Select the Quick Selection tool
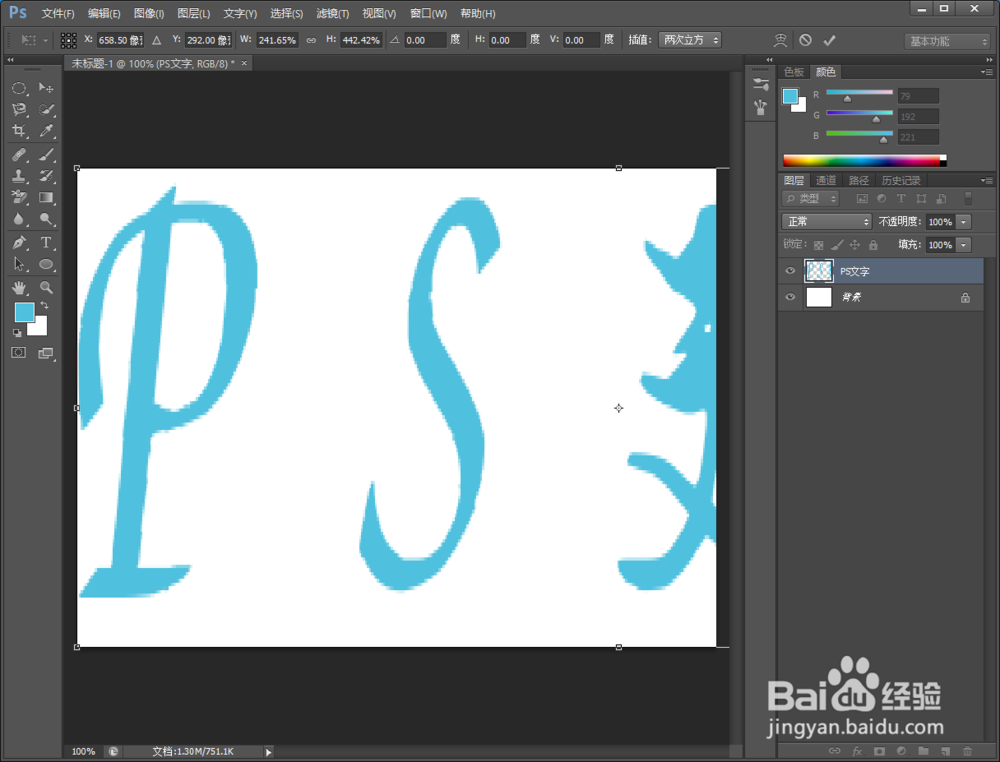Viewport: 1000px width, 762px height. click(x=46, y=110)
